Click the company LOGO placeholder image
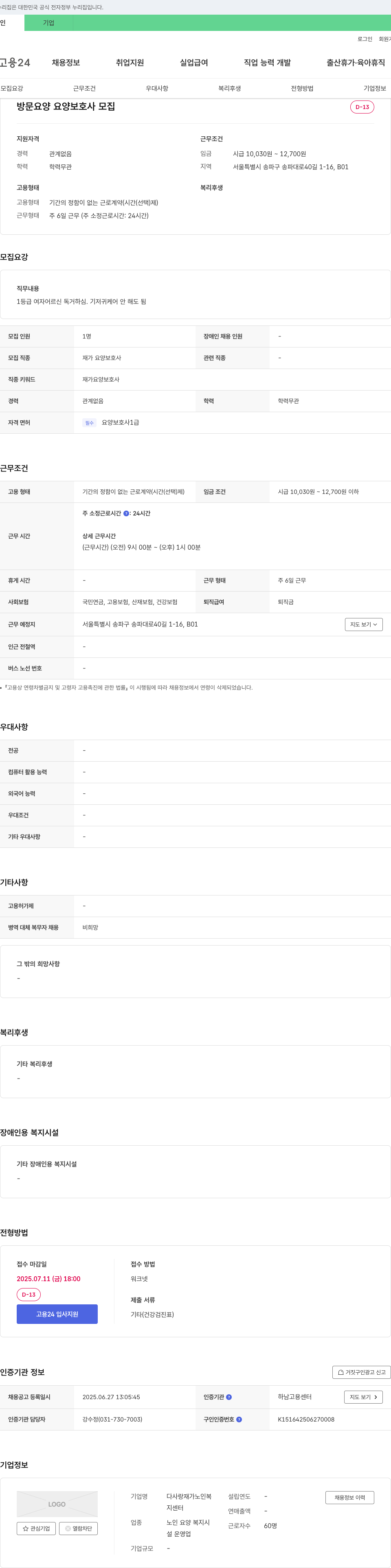 pos(57,1504)
